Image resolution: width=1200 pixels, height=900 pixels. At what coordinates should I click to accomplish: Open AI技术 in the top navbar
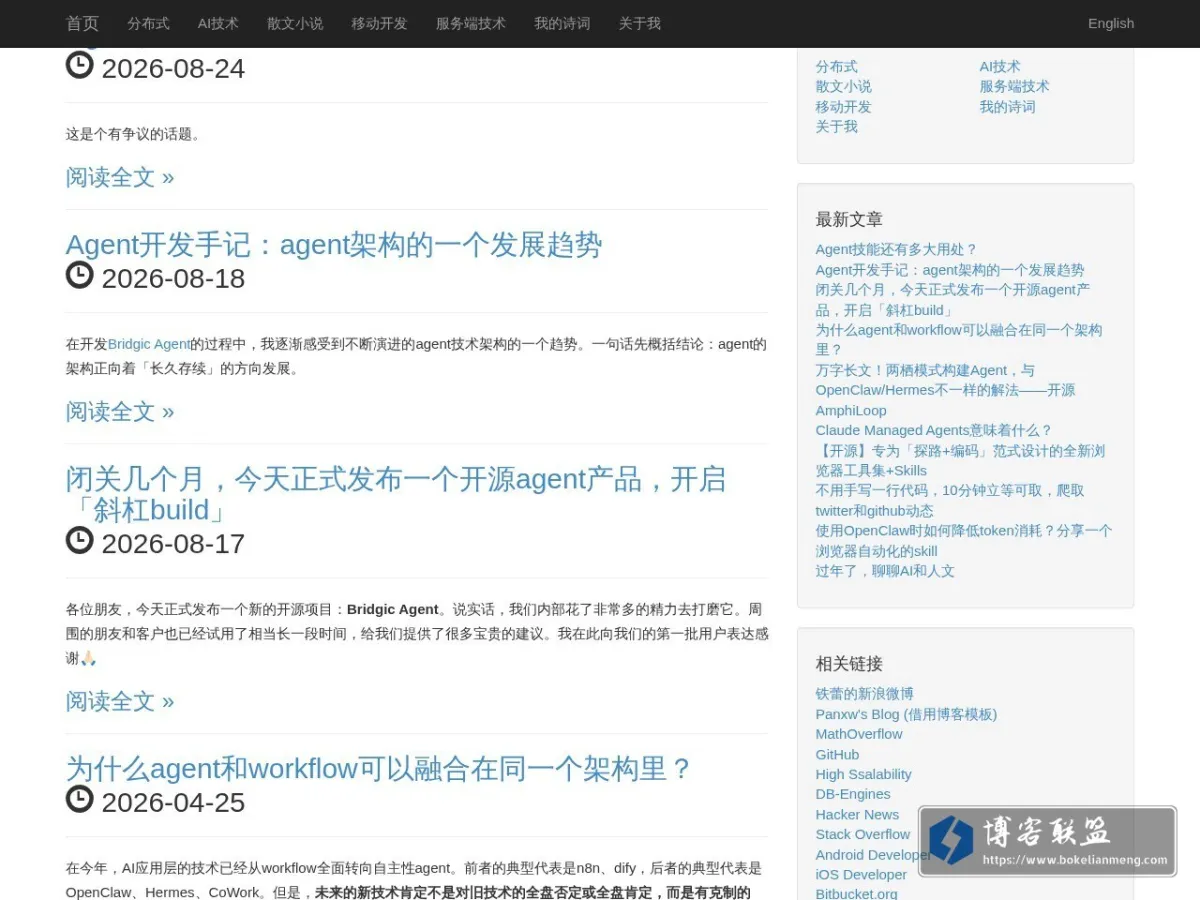click(x=218, y=23)
